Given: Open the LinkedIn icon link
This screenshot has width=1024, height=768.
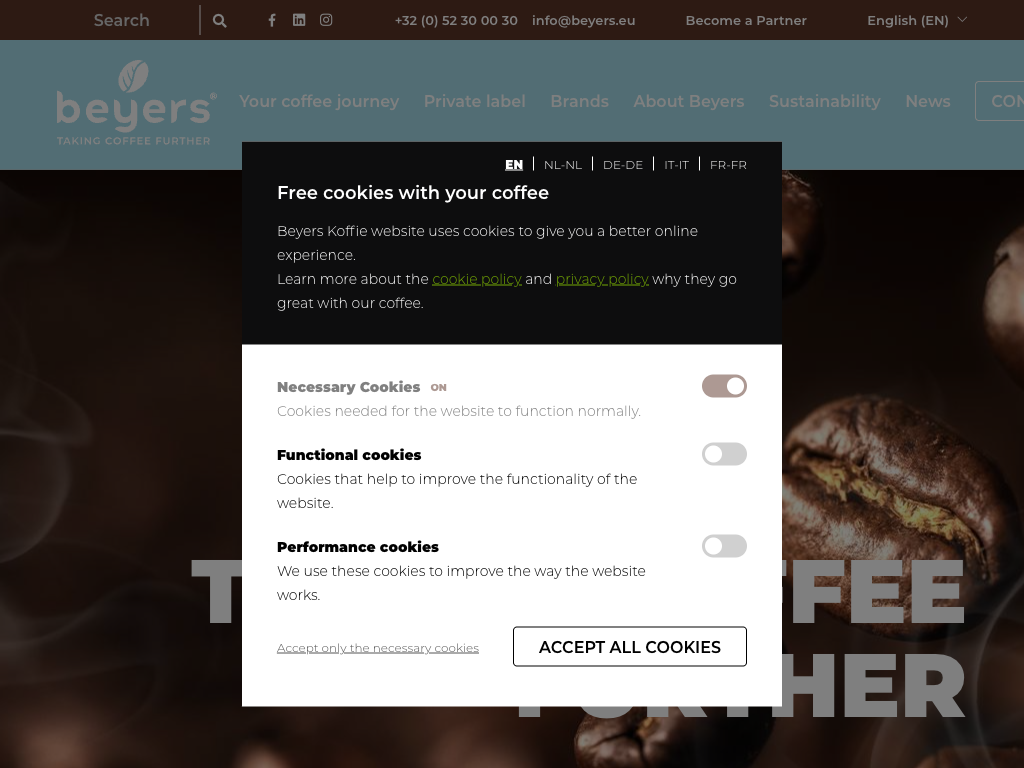Looking at the screenshot, I should point(298,20).
